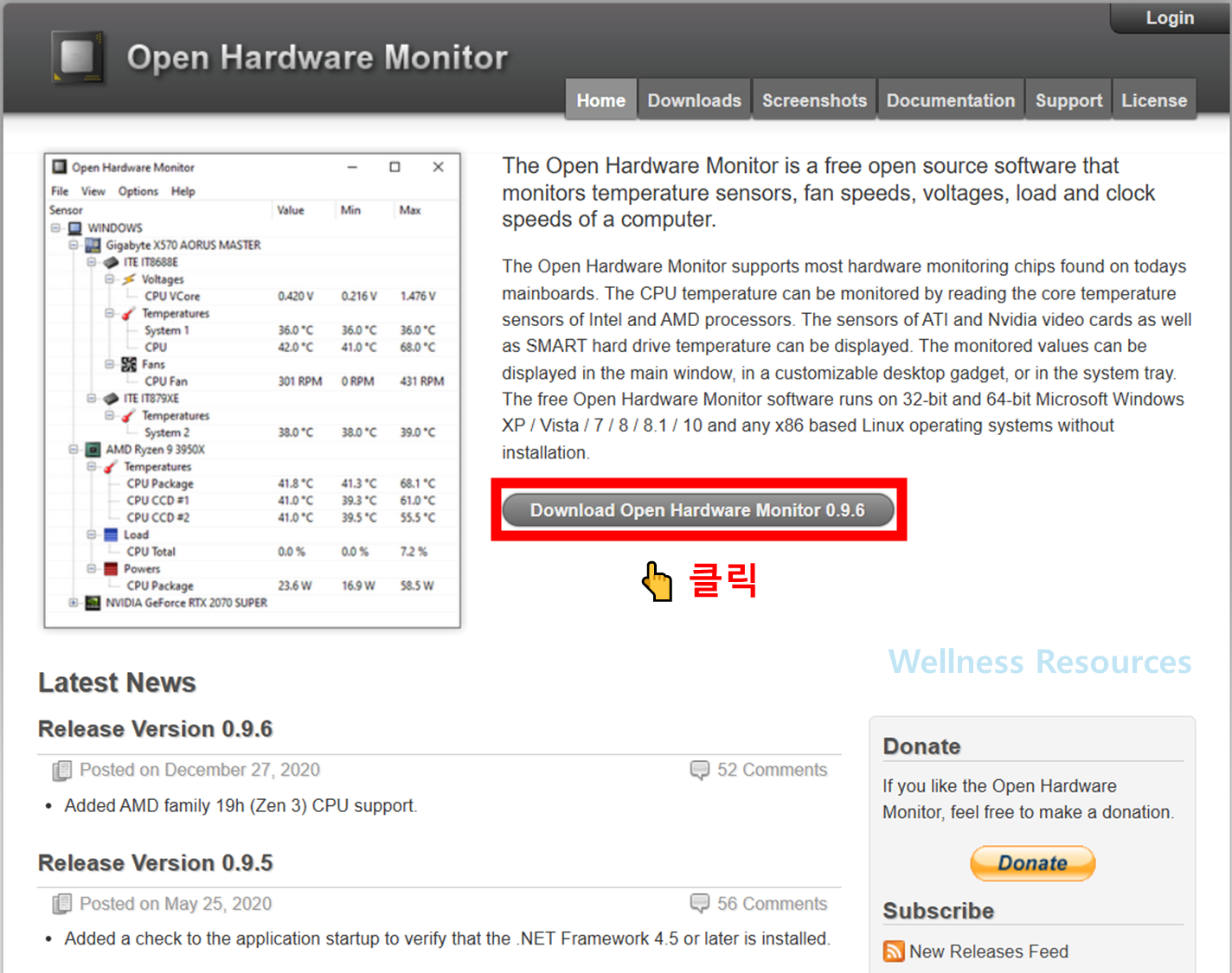Image resolution: width=1232 pixels, height=973 pixels.
Task: View the 56 Comments link
Action: (772, 904)
